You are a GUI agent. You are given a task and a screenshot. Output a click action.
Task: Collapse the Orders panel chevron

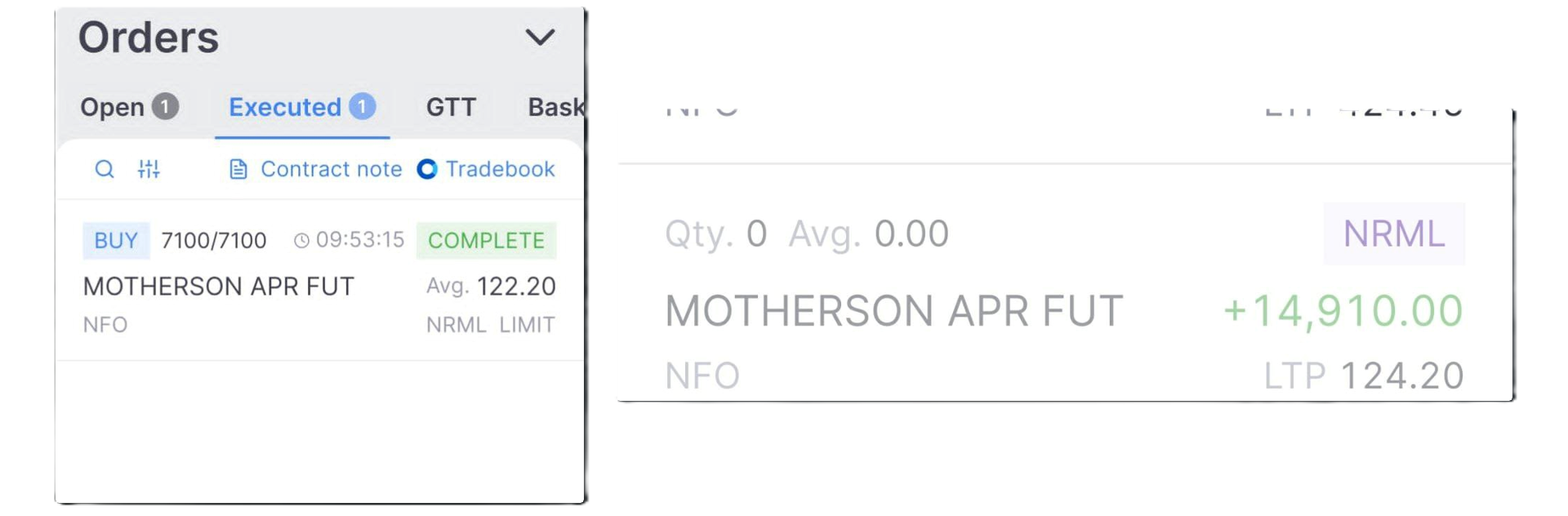[540, 37]
